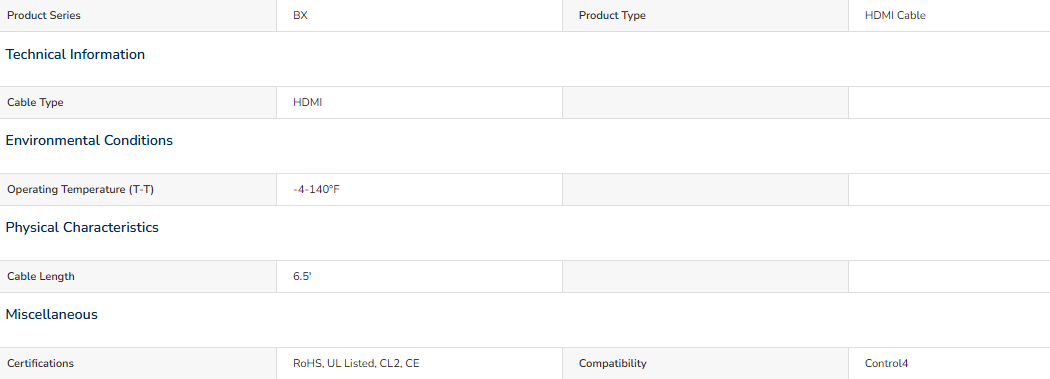Select the HDMI cable type value
Screen dimensions: 1050x379
point(307,102)
